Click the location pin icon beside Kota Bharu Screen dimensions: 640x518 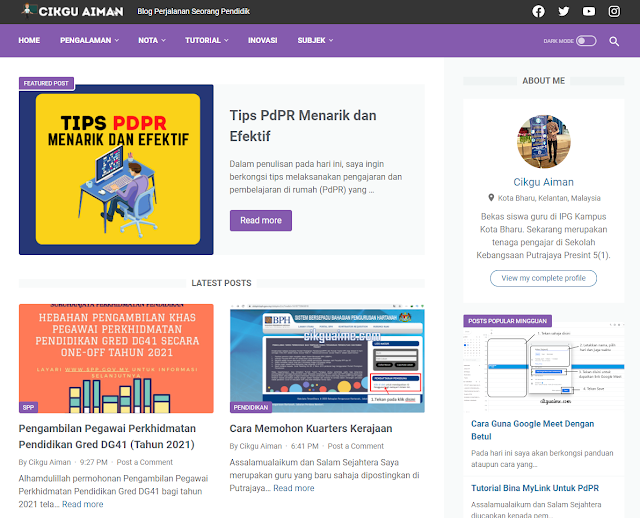point(491,198)
